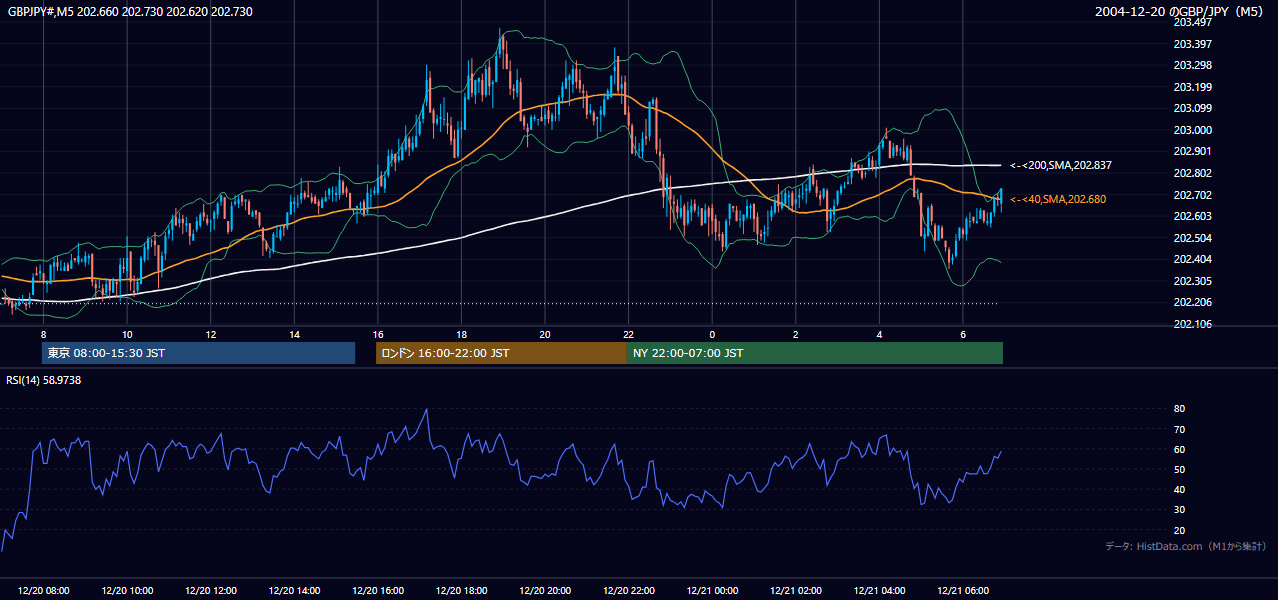The image size is (1278, 600).
Task: Click RSI scale value 20
Action: point(1179,530)
